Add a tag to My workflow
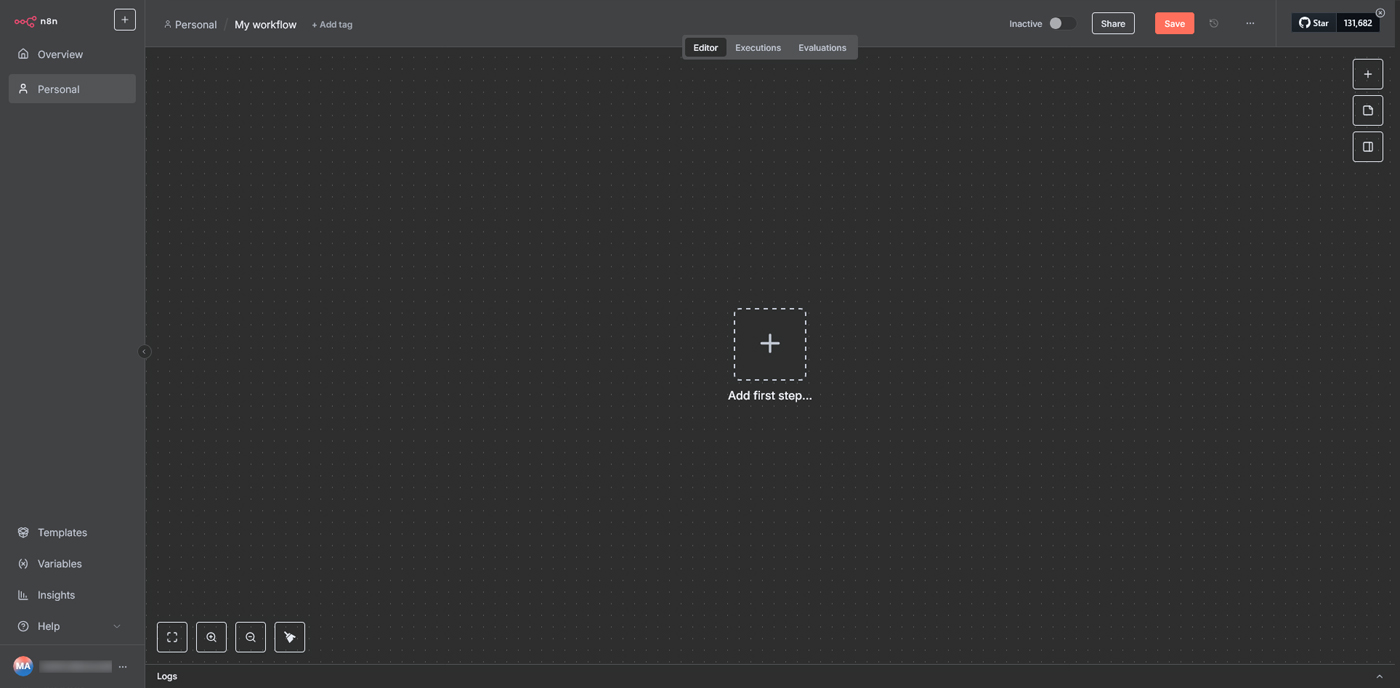Screen dimensions: 1400x688 (x=331, y=24)
